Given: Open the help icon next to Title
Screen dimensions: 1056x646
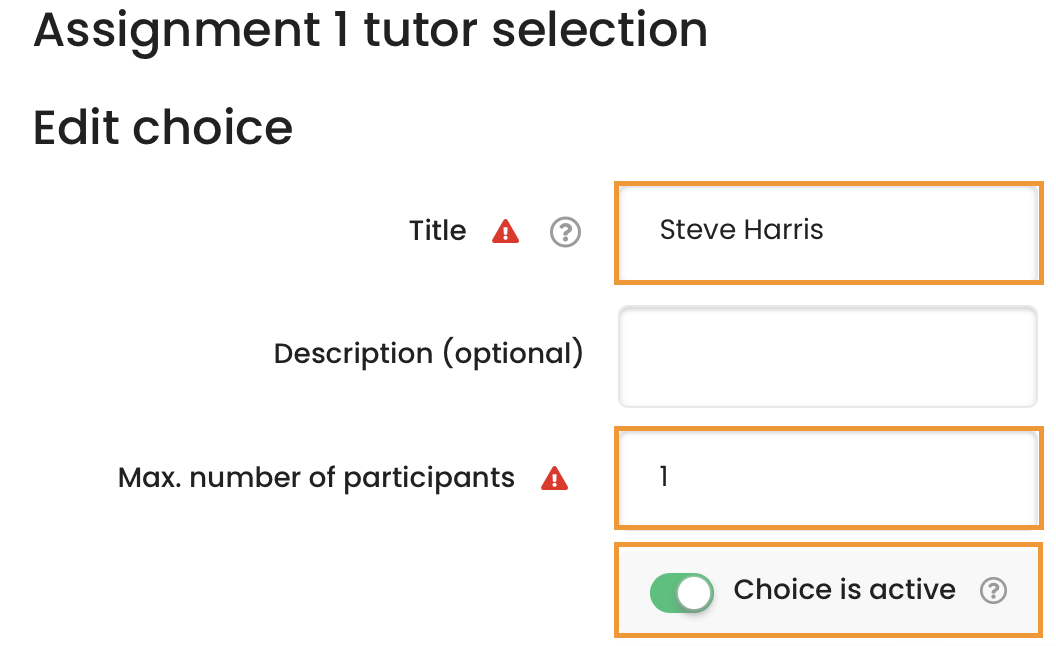Looking at the screenshot, I should coord(565,232).
